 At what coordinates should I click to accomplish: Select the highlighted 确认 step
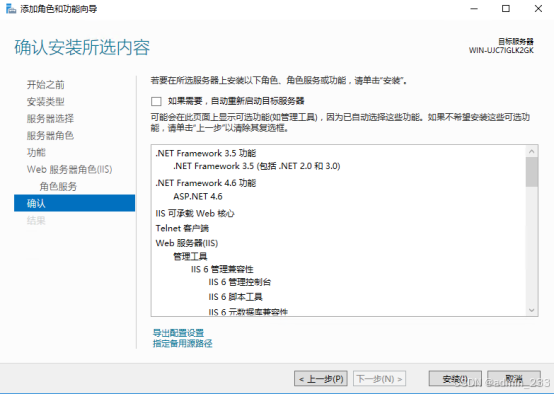click(x=75, y=203)
